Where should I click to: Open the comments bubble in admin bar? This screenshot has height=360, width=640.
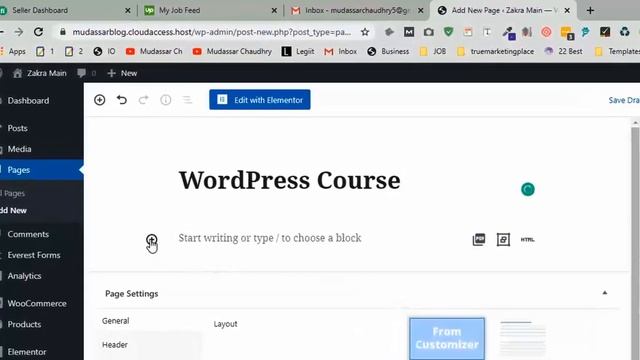point(82,73)
